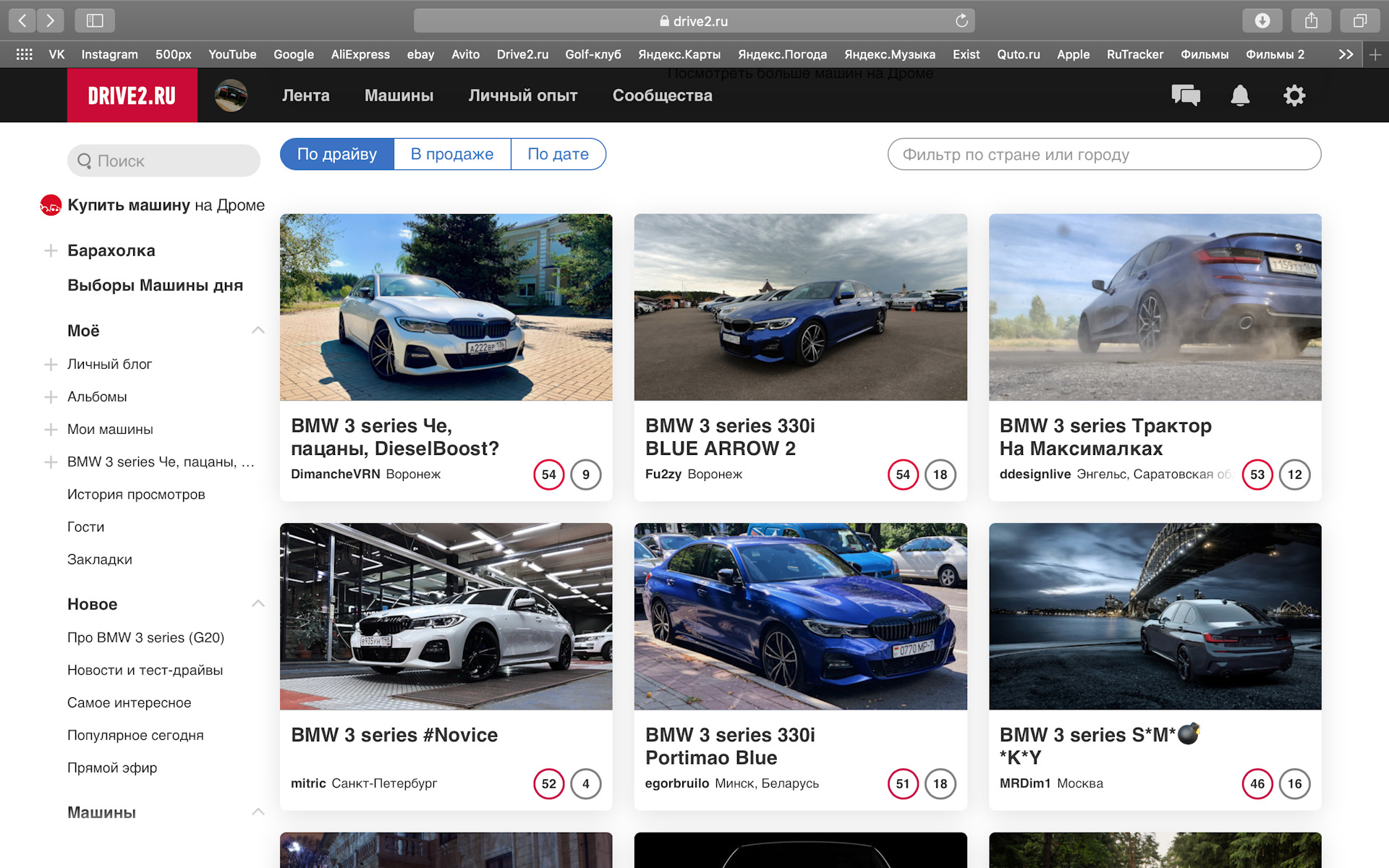Add item with plus next to Барахолка
This screenshot has width=1389, height=868.
click(x=51, y=251)
